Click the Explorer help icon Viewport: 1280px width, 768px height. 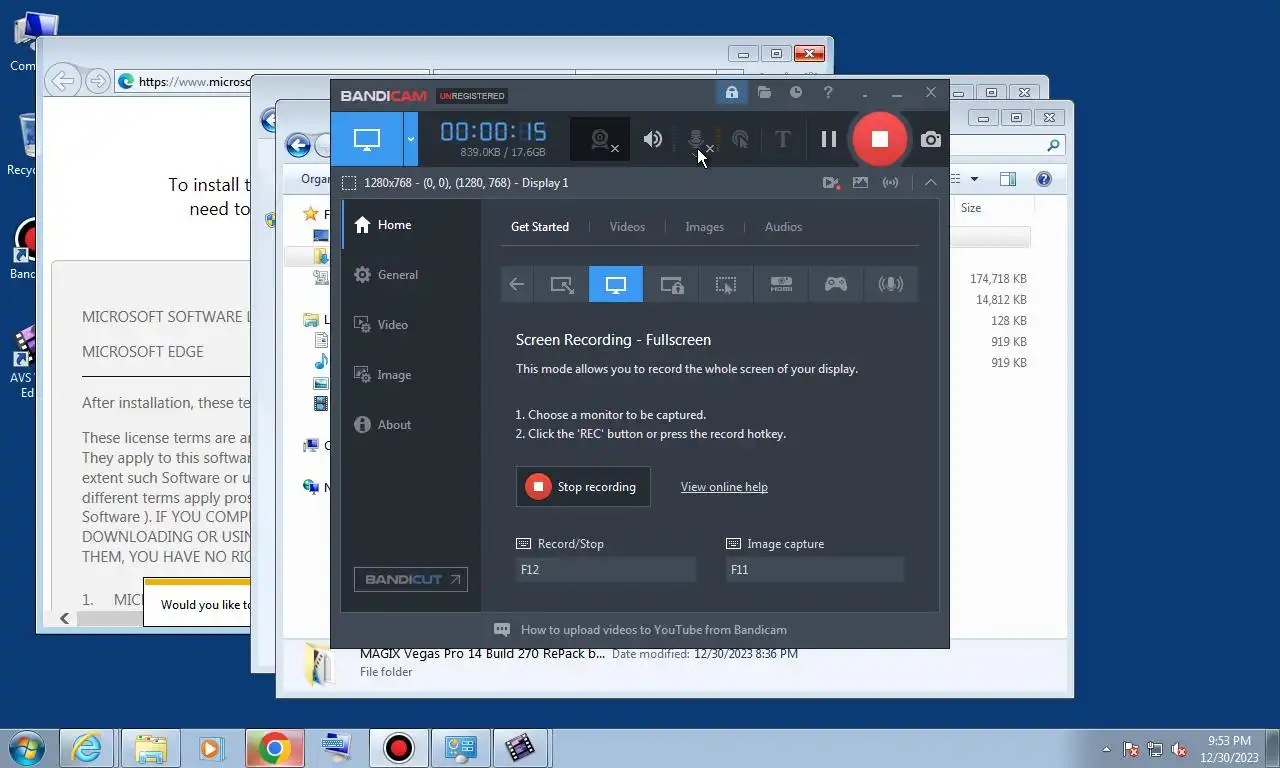tap(1043, 179)
